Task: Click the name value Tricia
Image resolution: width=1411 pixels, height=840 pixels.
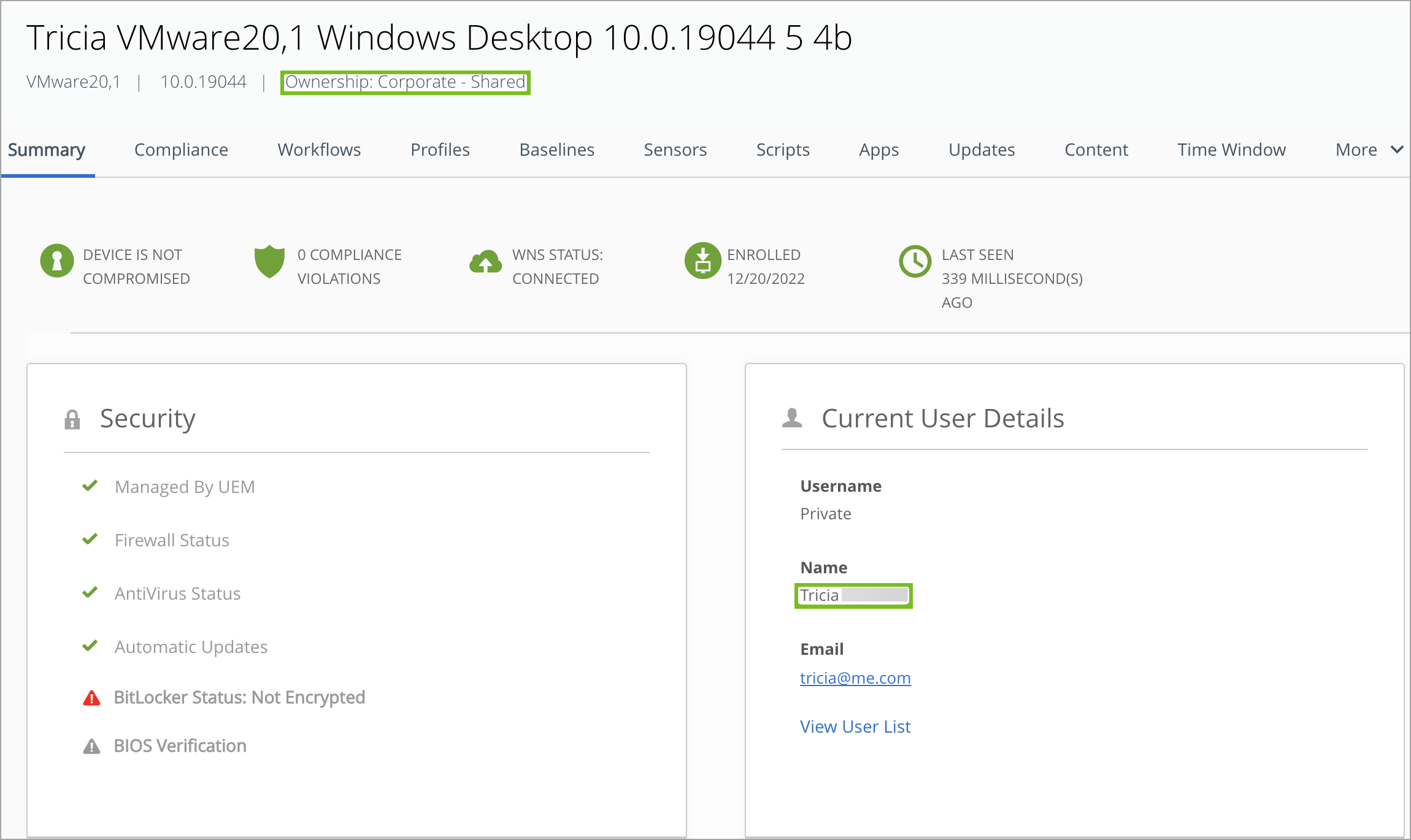Action: tap(819, 595)
